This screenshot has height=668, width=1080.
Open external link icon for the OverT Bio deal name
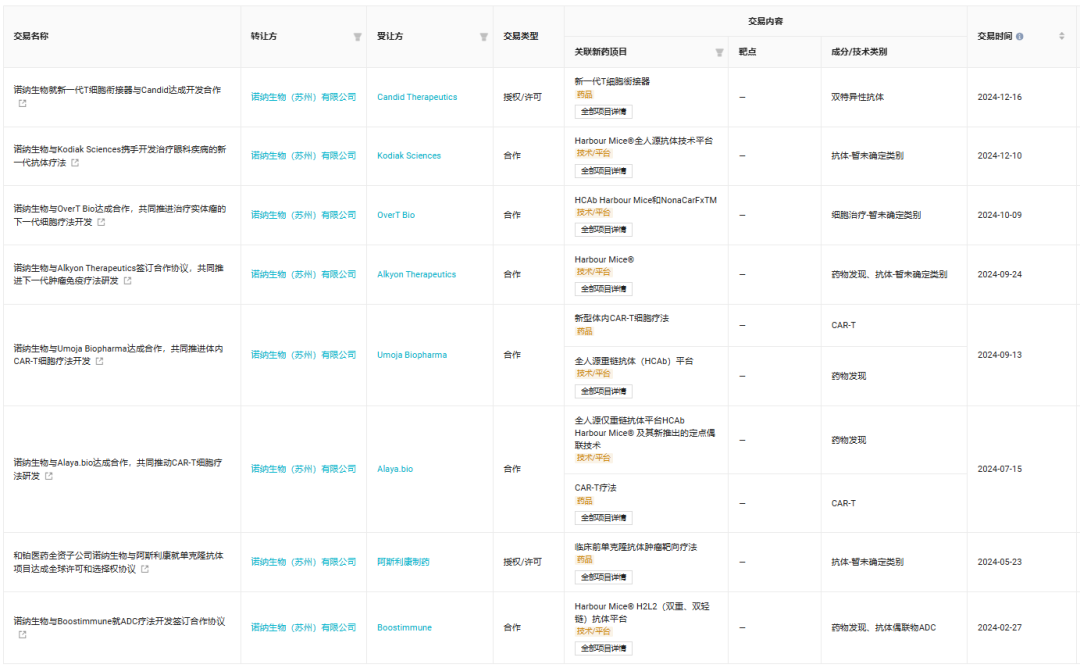(x=101, y=222)
